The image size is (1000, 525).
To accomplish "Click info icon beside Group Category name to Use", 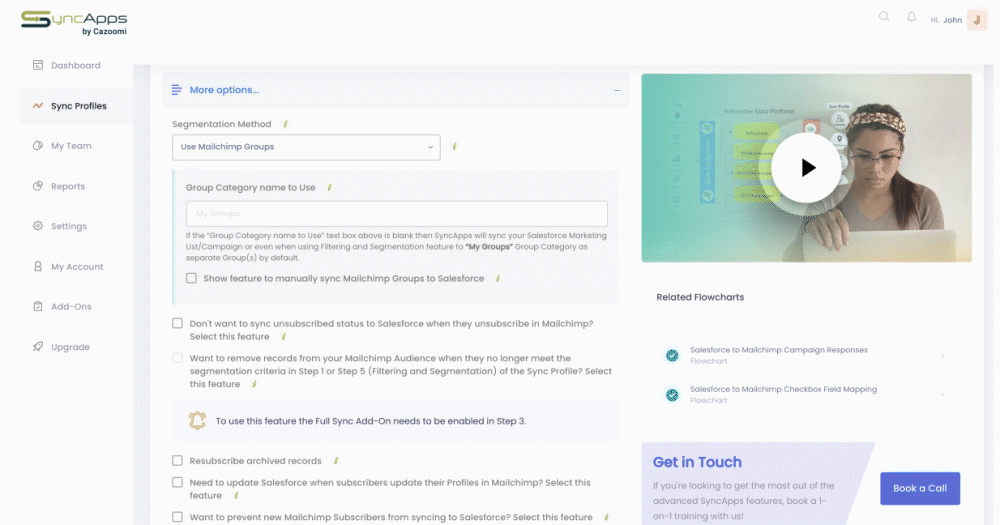I will (x=329, y=188).
